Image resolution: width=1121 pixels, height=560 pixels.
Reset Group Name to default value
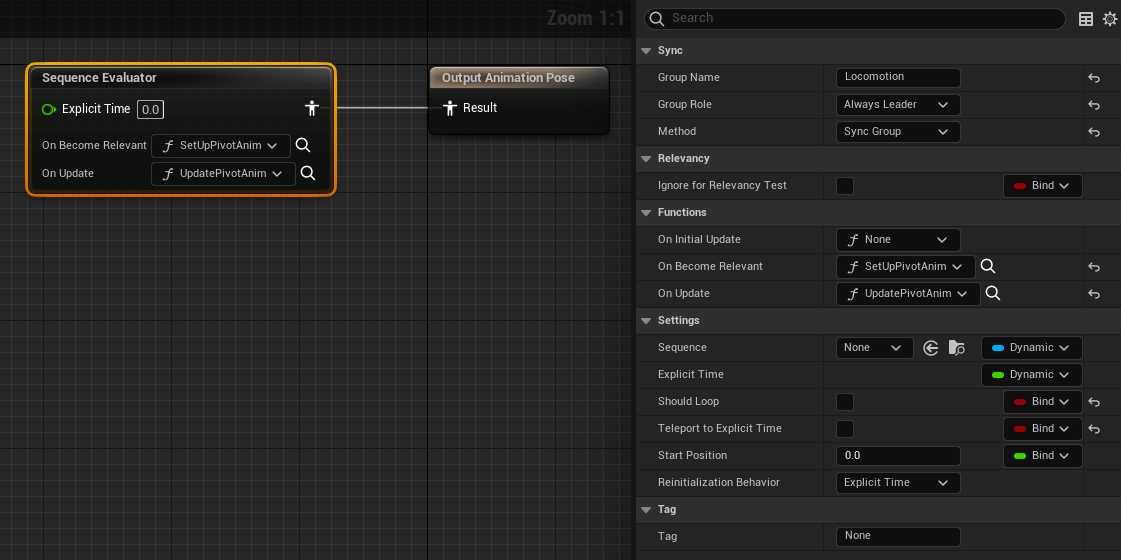pos(1094,78)
